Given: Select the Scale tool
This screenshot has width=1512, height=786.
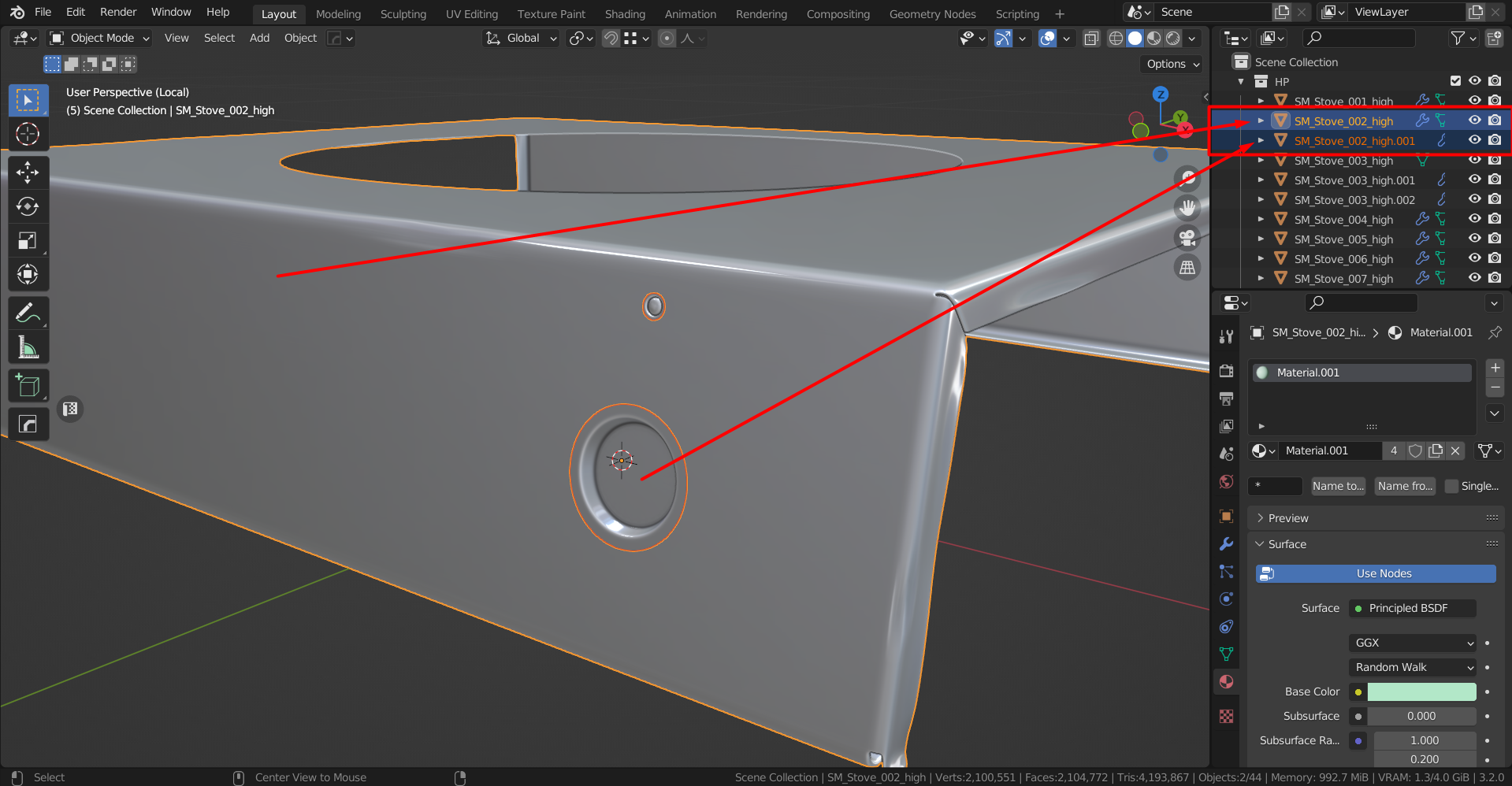Looking at the screenshot, I should tap(28, 241).
